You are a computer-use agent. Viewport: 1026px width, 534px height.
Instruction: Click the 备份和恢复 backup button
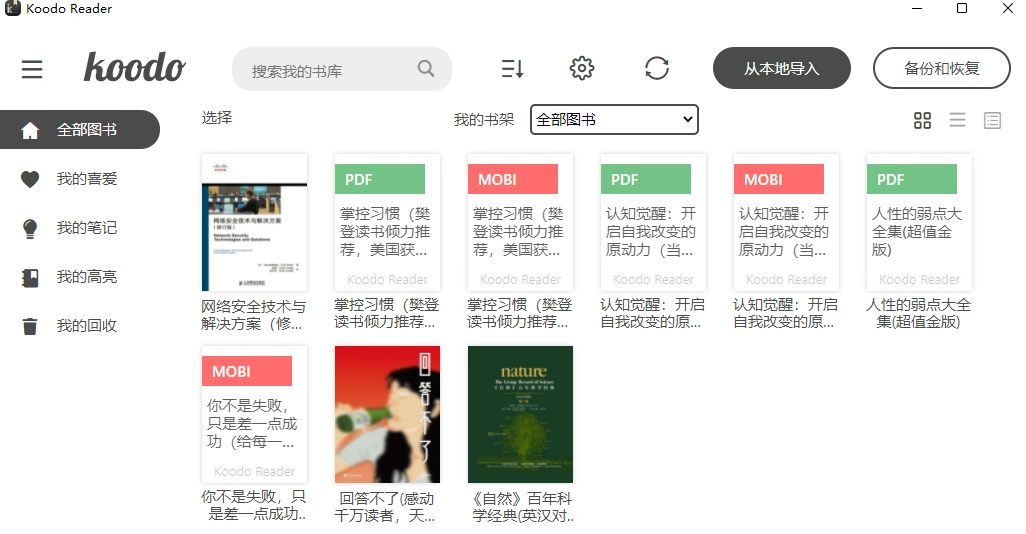(x=941, y=69)
